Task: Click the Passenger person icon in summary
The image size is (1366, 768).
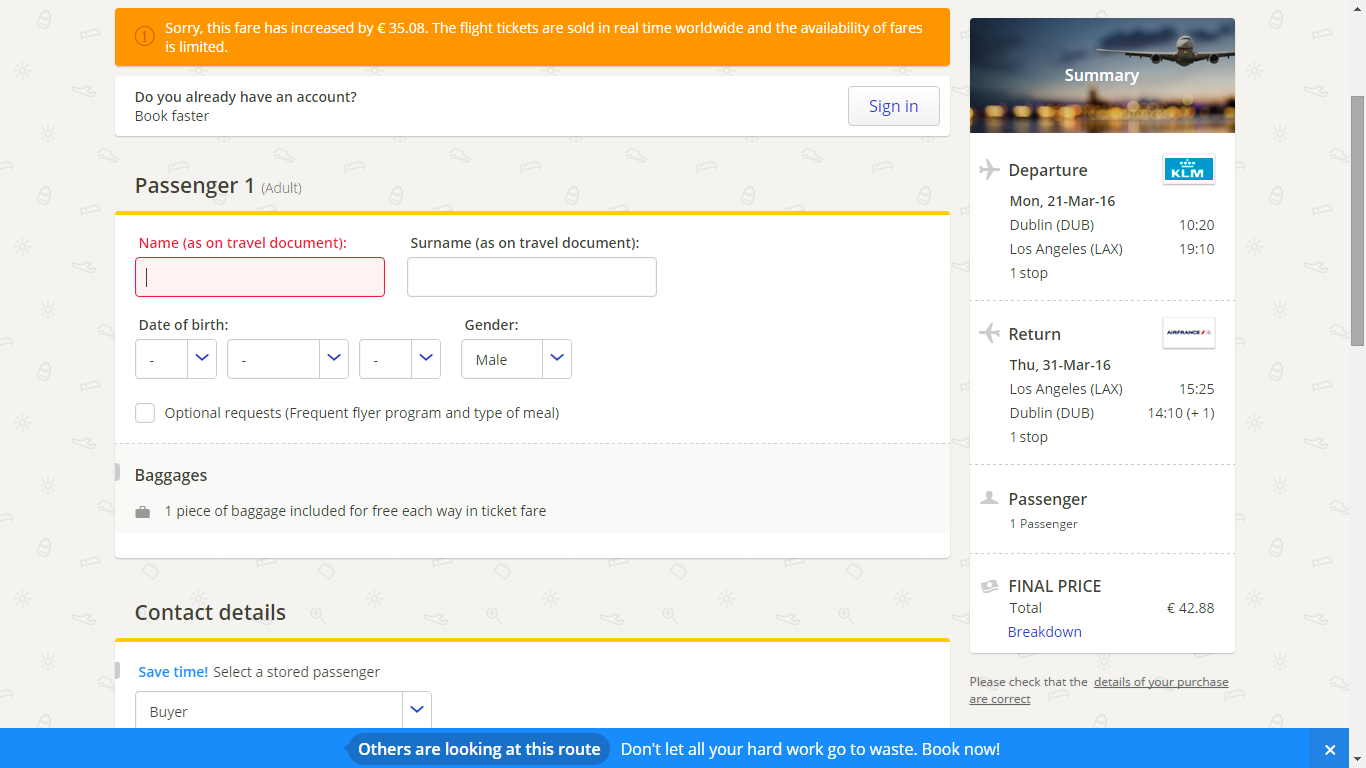Action: (989, 497)
